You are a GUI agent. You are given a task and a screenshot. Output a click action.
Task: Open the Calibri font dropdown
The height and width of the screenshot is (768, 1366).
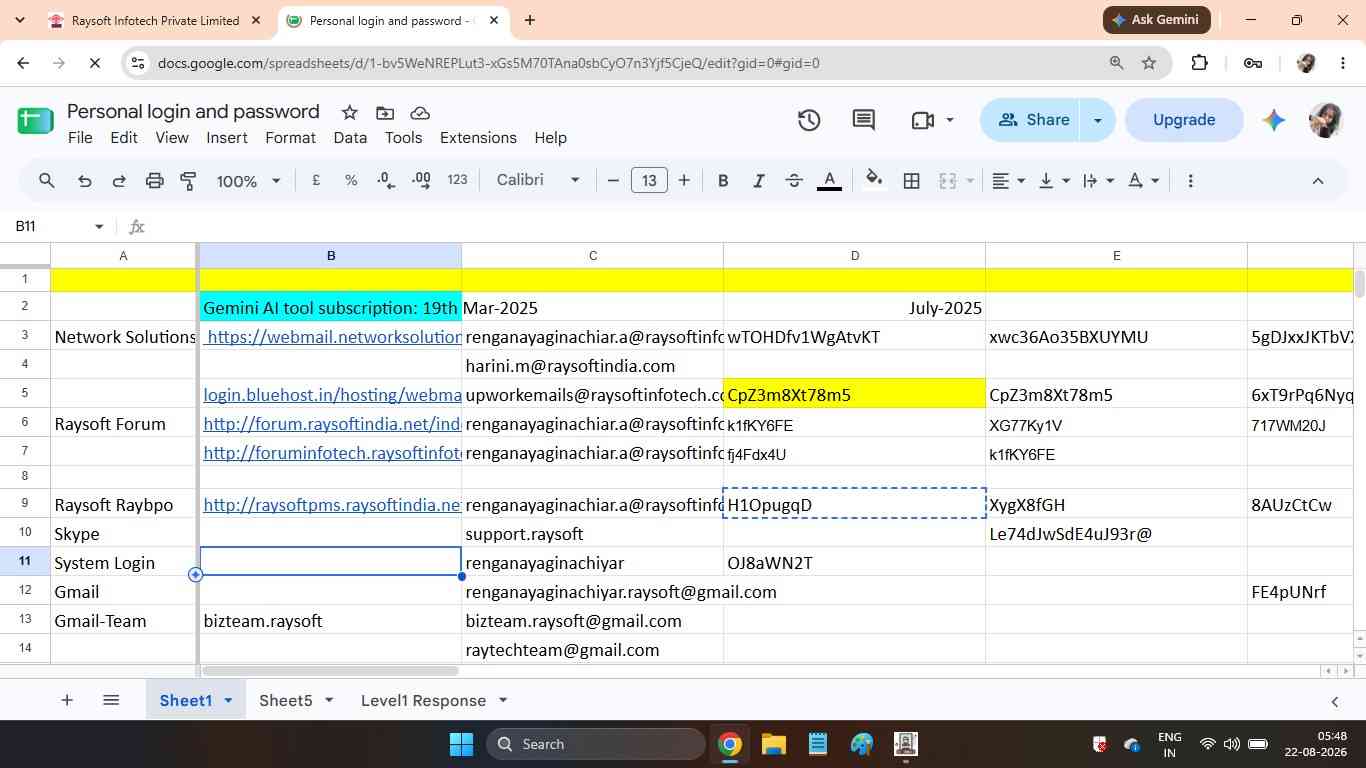(x=538, y=180)
